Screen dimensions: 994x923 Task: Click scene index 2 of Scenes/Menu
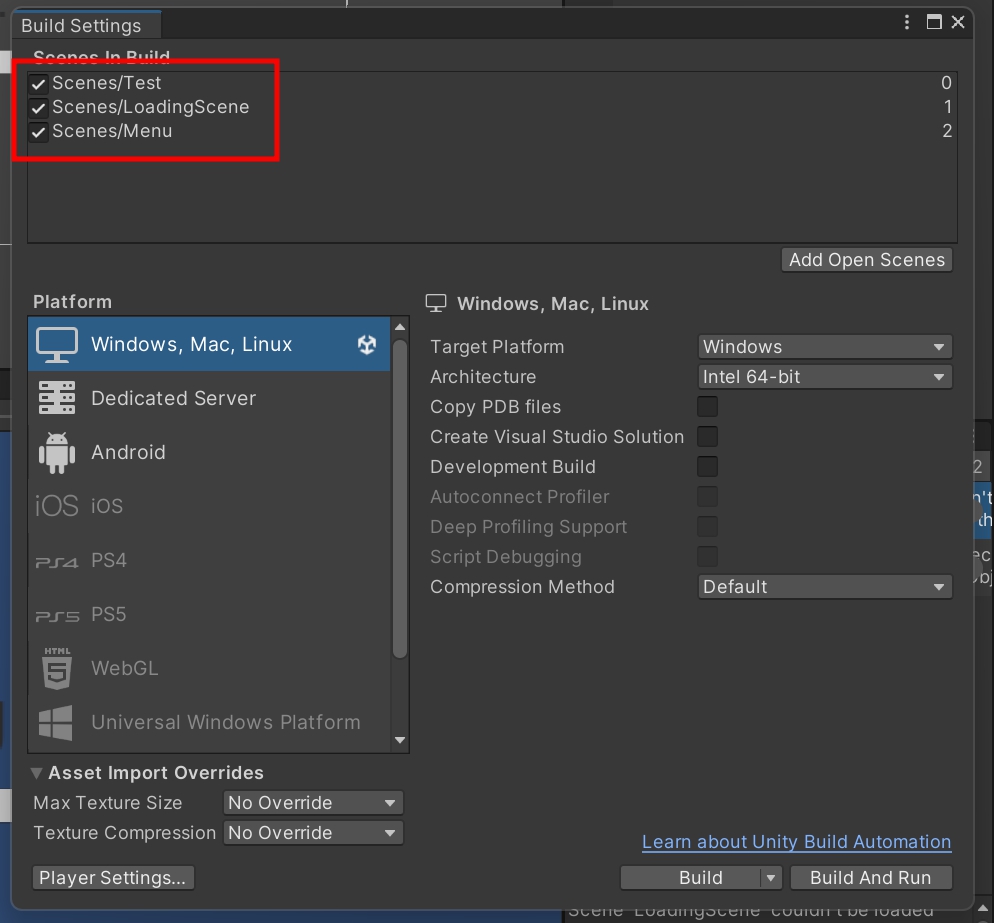pos(947,131)
